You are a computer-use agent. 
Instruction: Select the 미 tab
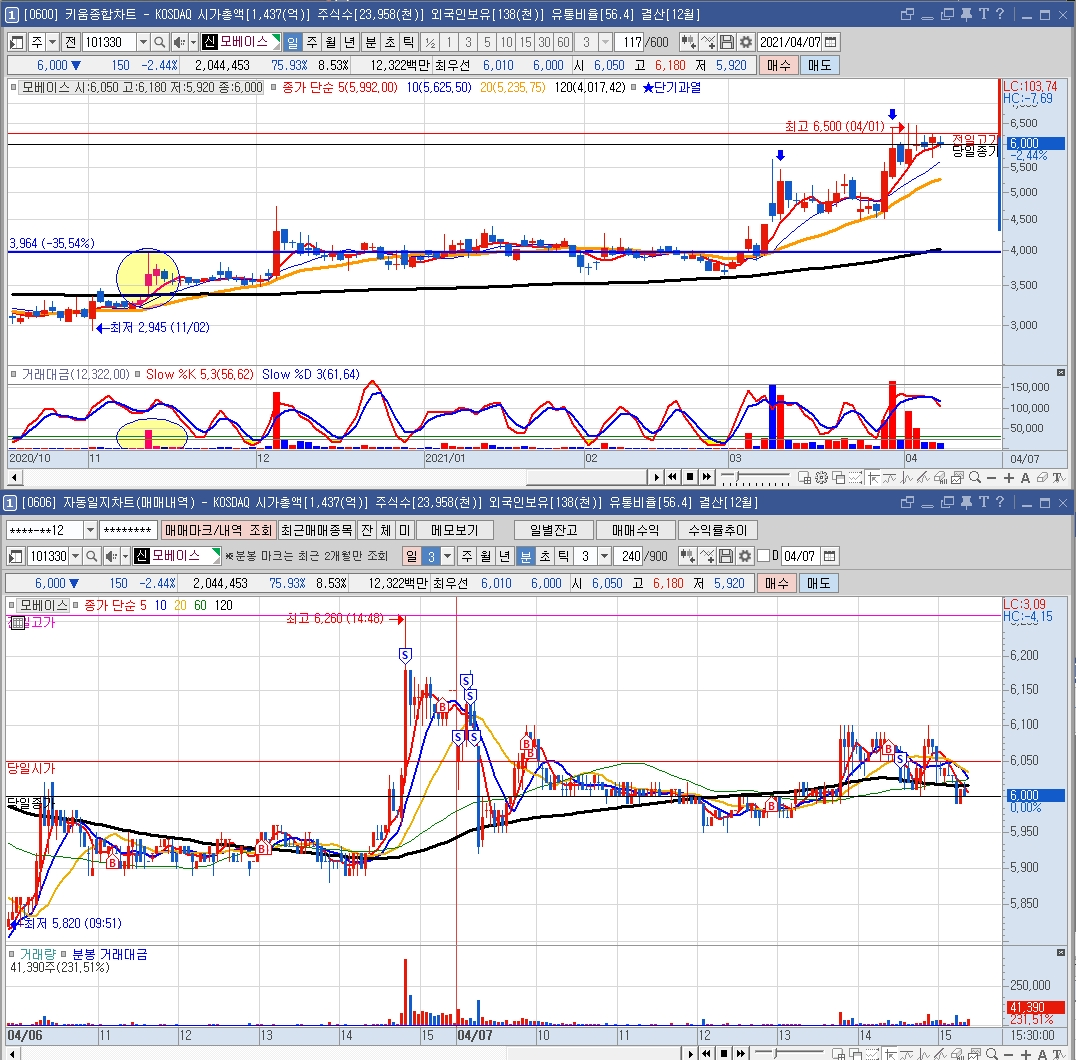point(404,530)
